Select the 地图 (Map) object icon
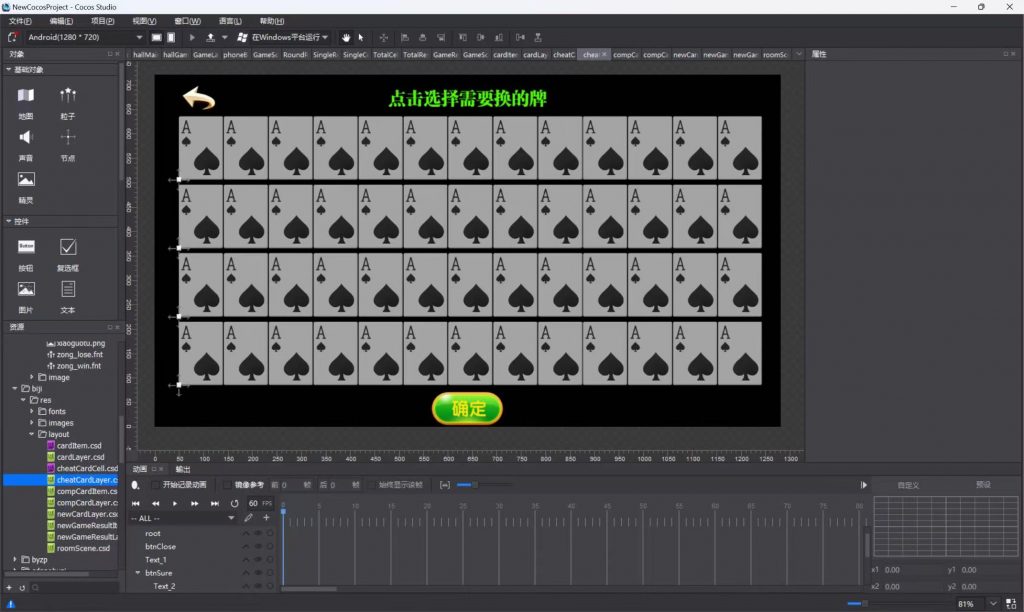The height and width of the screenshot is (612, 1024). 26,97
